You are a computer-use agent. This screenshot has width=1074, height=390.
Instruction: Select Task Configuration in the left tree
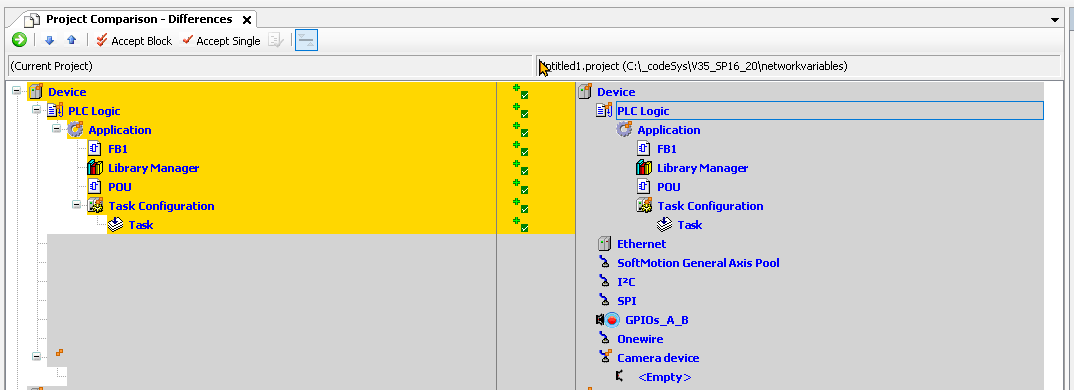tap(162, 206)
